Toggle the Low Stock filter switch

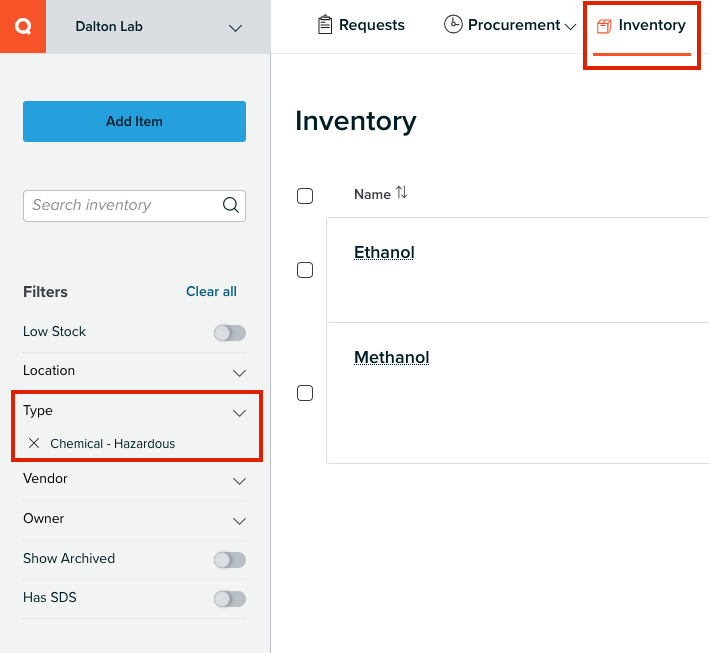[x=230, y=333]
